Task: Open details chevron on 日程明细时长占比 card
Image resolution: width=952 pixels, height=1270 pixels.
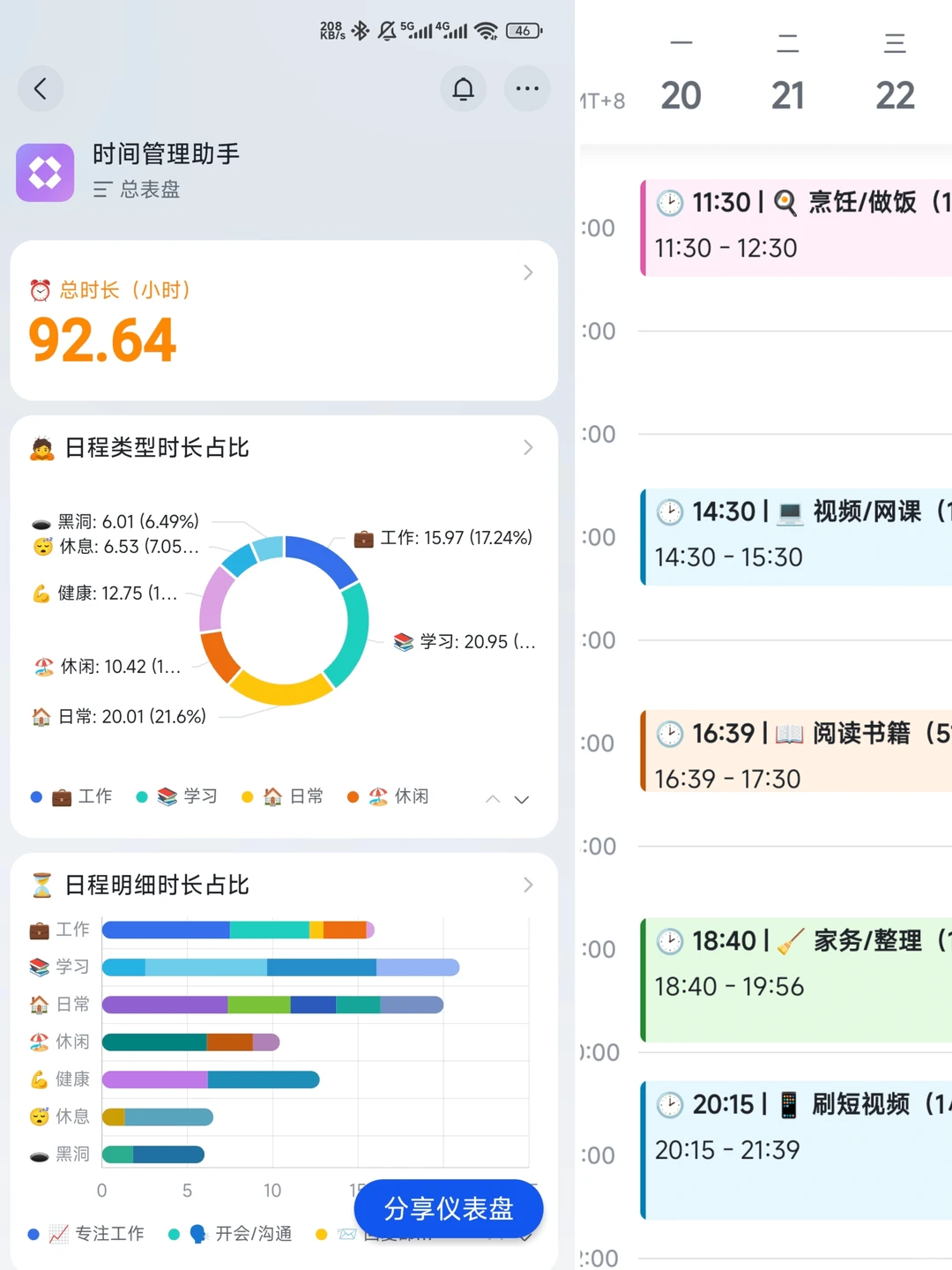Action: click(528, 885)
